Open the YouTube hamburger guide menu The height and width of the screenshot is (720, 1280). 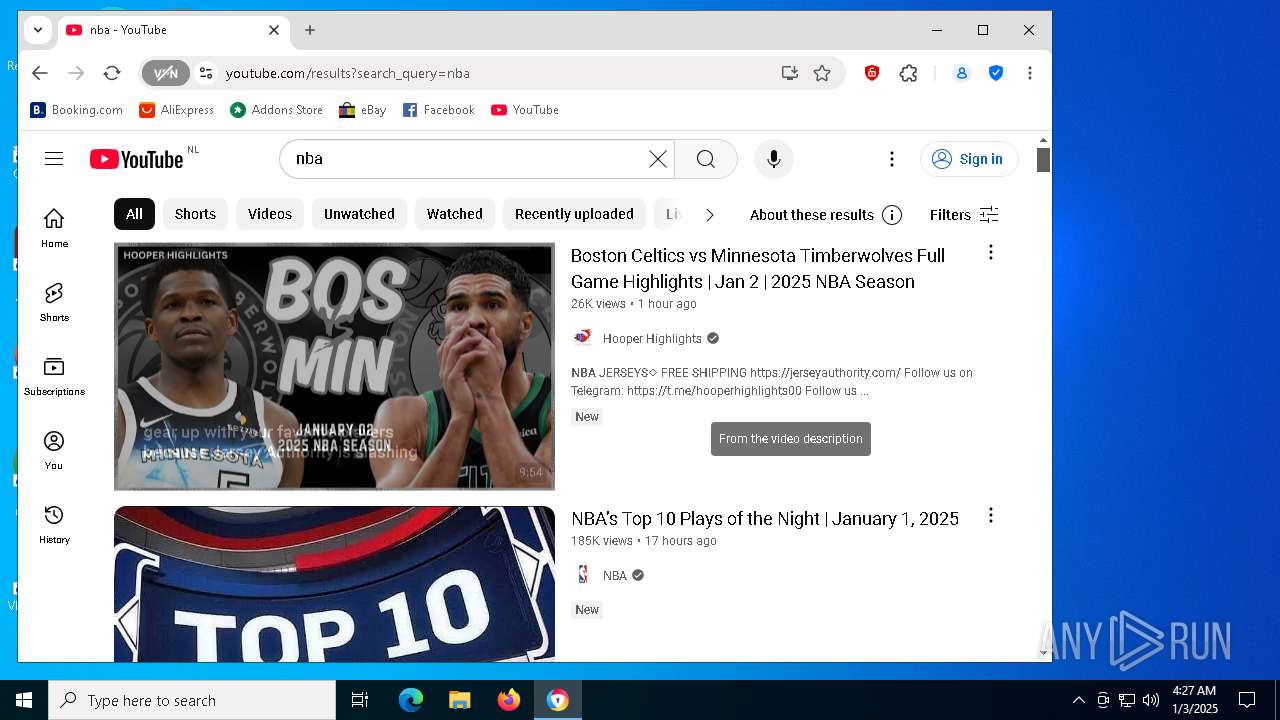(x=54, y=159)
